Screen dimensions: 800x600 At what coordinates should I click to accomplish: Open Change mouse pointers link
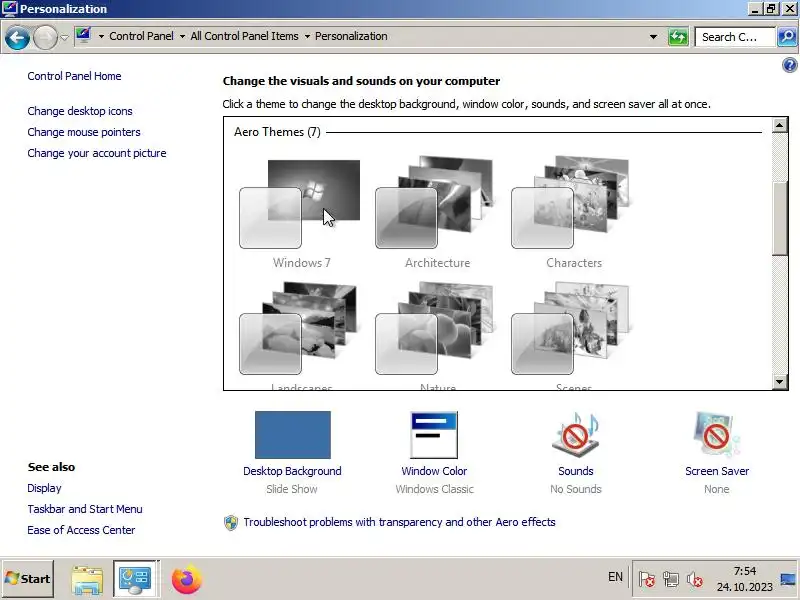pos(84,132)
